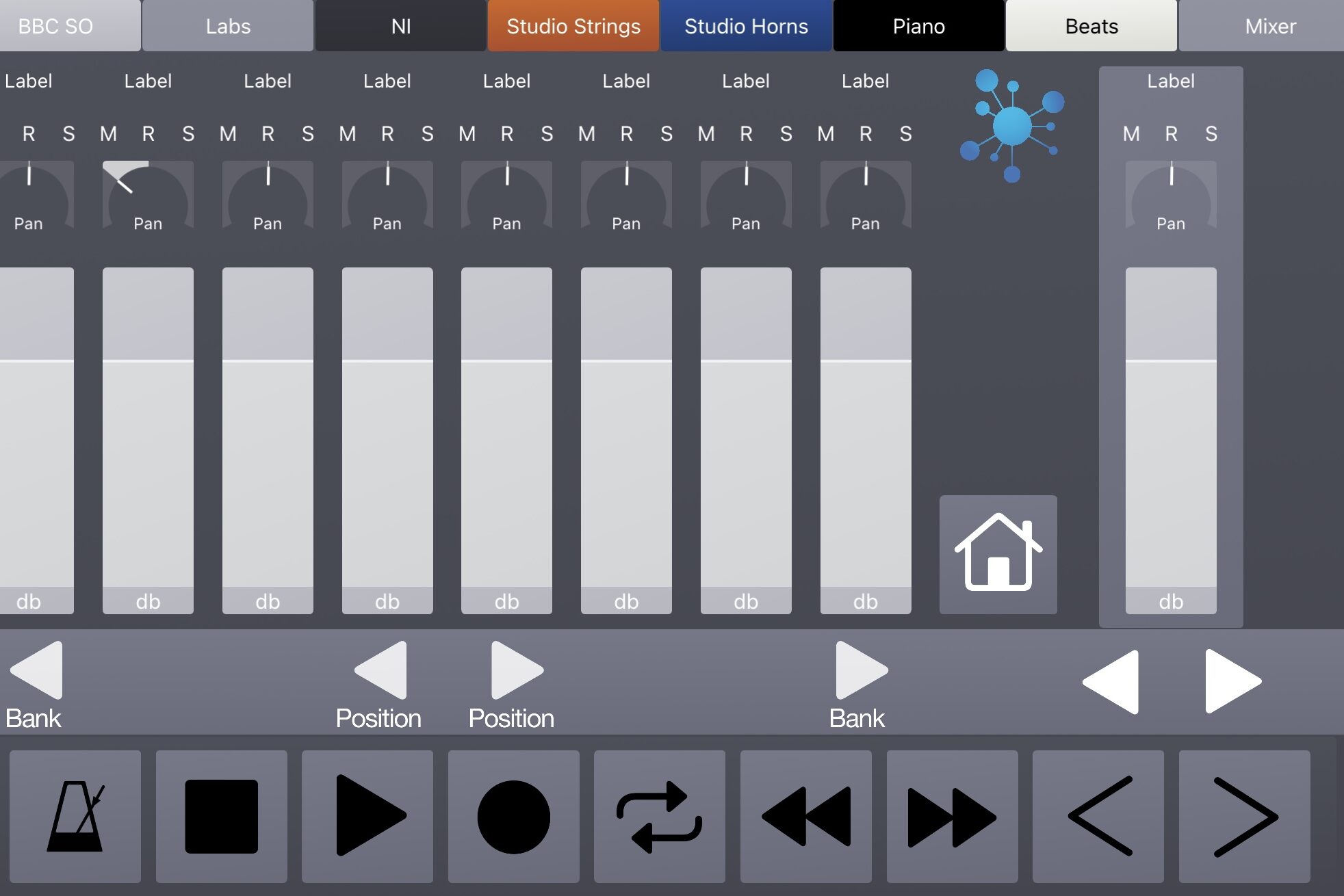The height and width of the screenshot is (896, 1344).
Task: Toggle the cycle loop icon
Action: [659, 816]
